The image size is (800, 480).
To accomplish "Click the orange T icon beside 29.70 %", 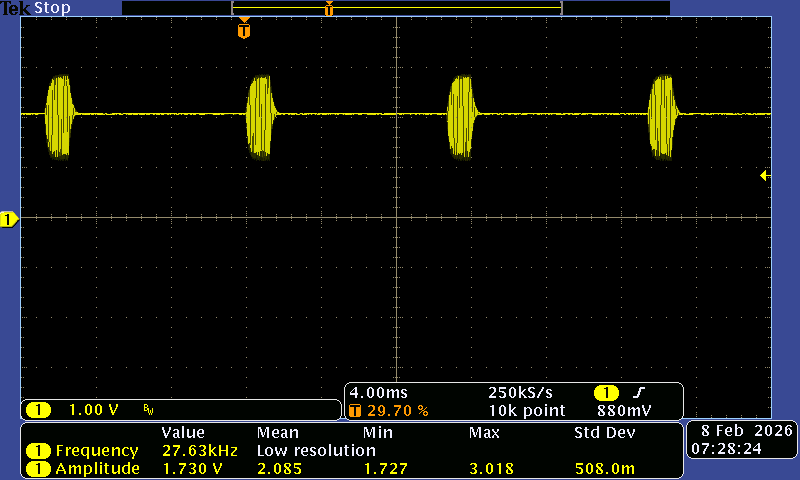I will point(354,411).
